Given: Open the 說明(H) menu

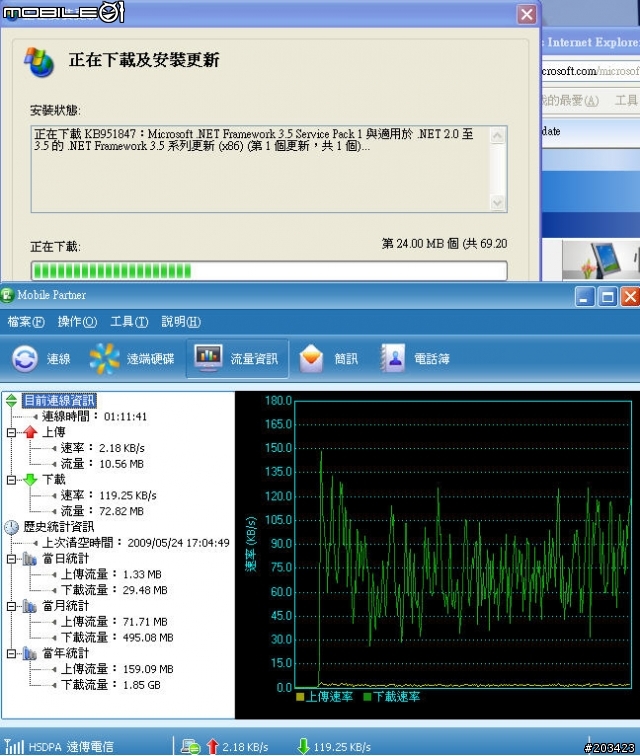Looking at the screenshot, I should [x=181, y=322].
